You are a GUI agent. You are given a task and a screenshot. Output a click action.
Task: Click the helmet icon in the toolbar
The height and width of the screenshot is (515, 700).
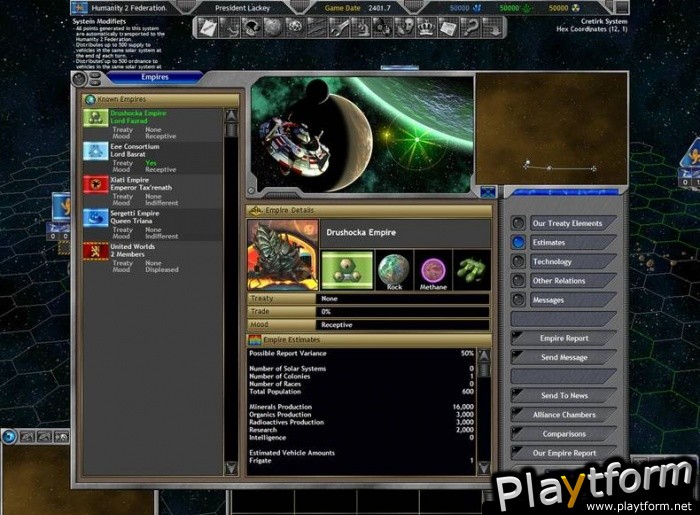[251, 28]
